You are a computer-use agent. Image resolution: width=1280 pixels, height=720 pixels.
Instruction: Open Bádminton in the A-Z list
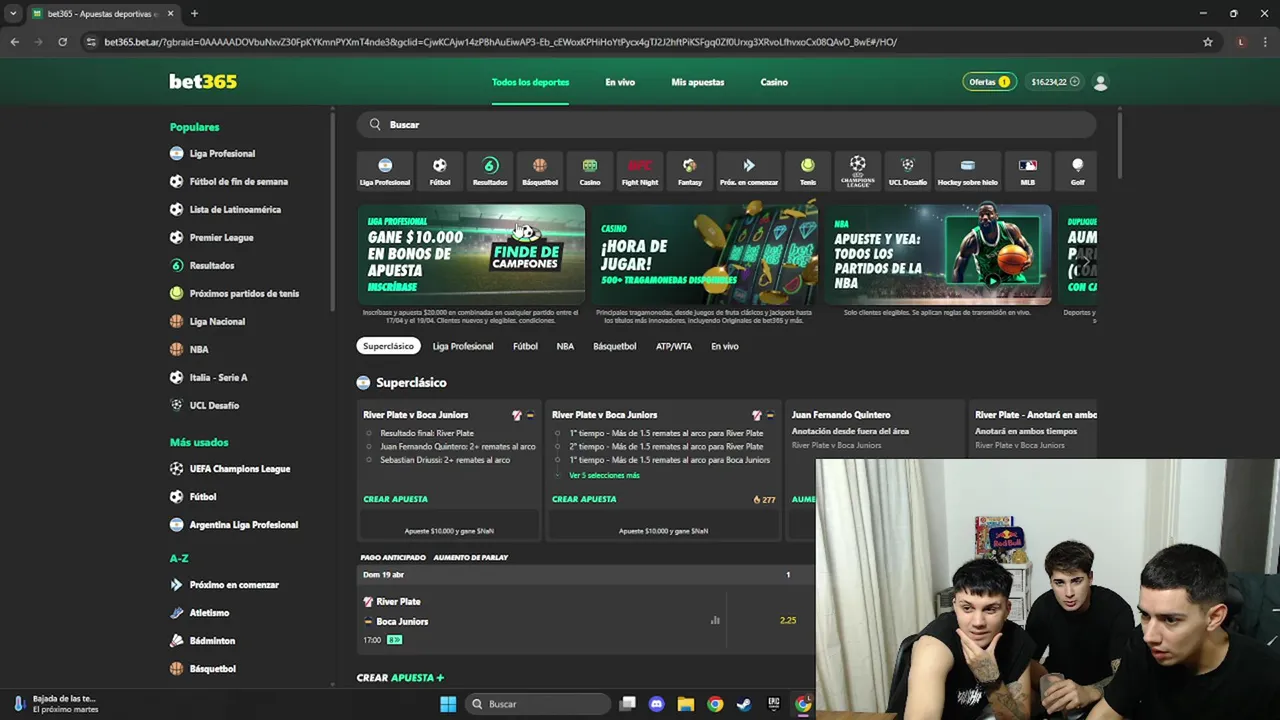pyautogui.click(x=212, y=640)
